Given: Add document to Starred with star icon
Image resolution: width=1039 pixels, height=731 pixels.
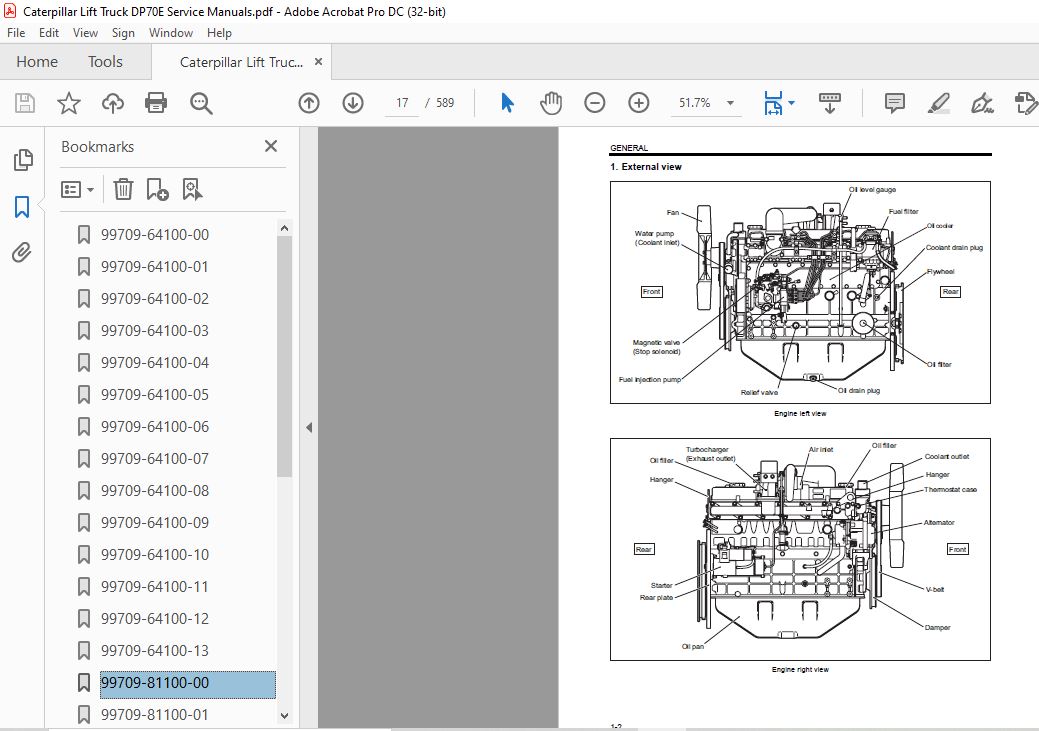Looking at the screenshot, I should pyautogui.click(x=69, y=103).
